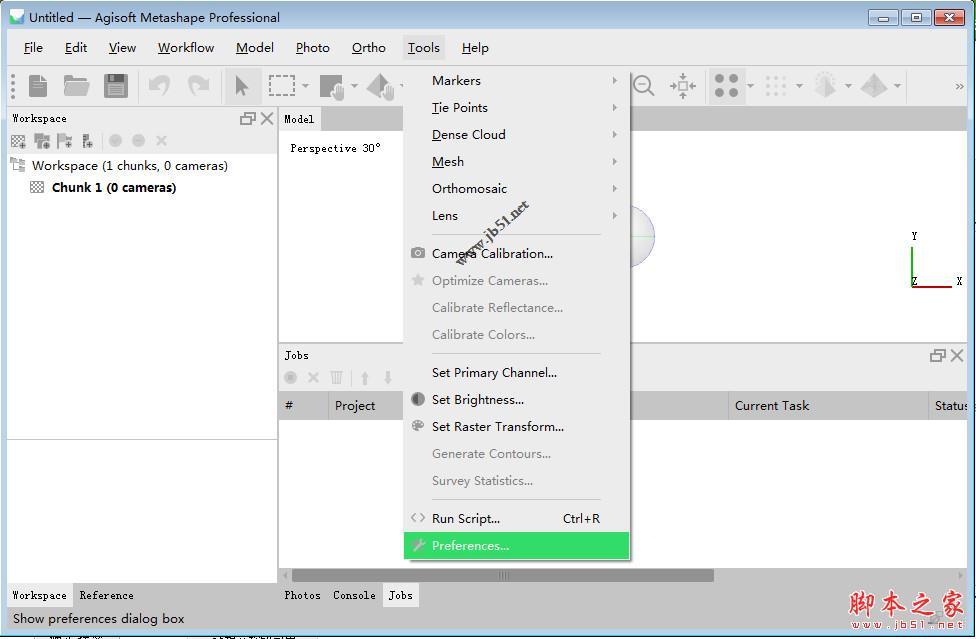Click the Undo arrow in the toolbar
Screen dimensions: 976x639
pos(159,85)
